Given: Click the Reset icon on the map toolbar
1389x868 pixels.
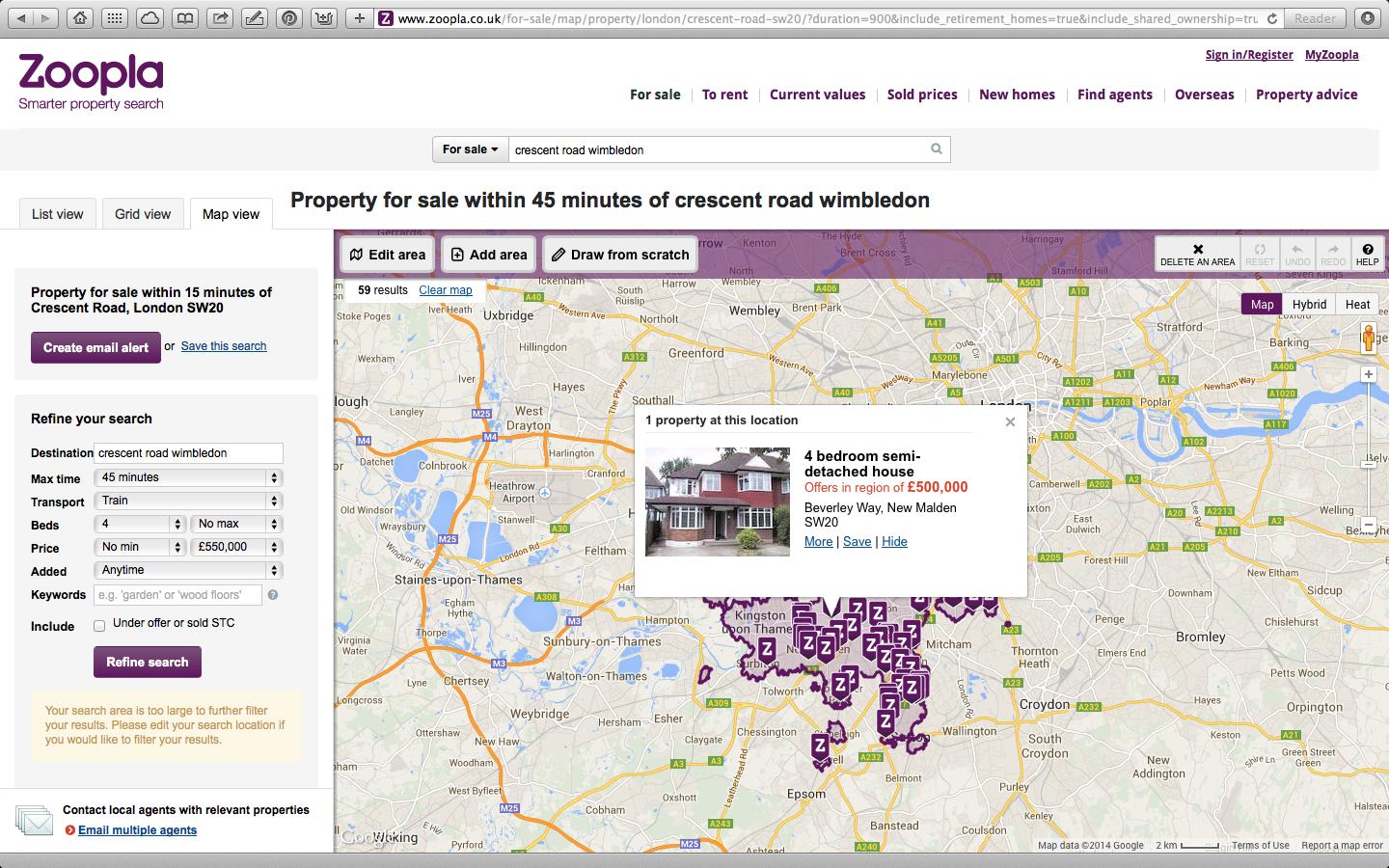Looking at the screenshot, I should click(1260, 255).
